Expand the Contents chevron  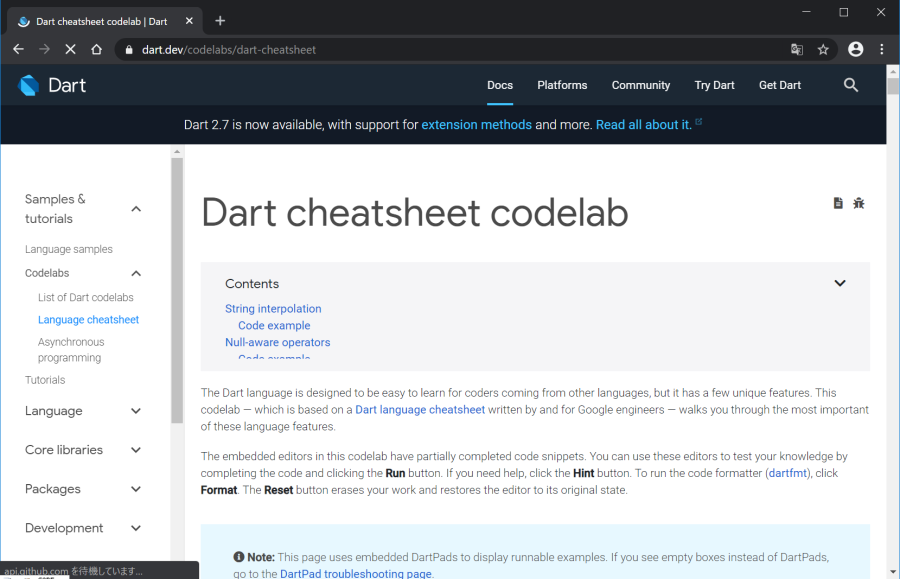840,283
